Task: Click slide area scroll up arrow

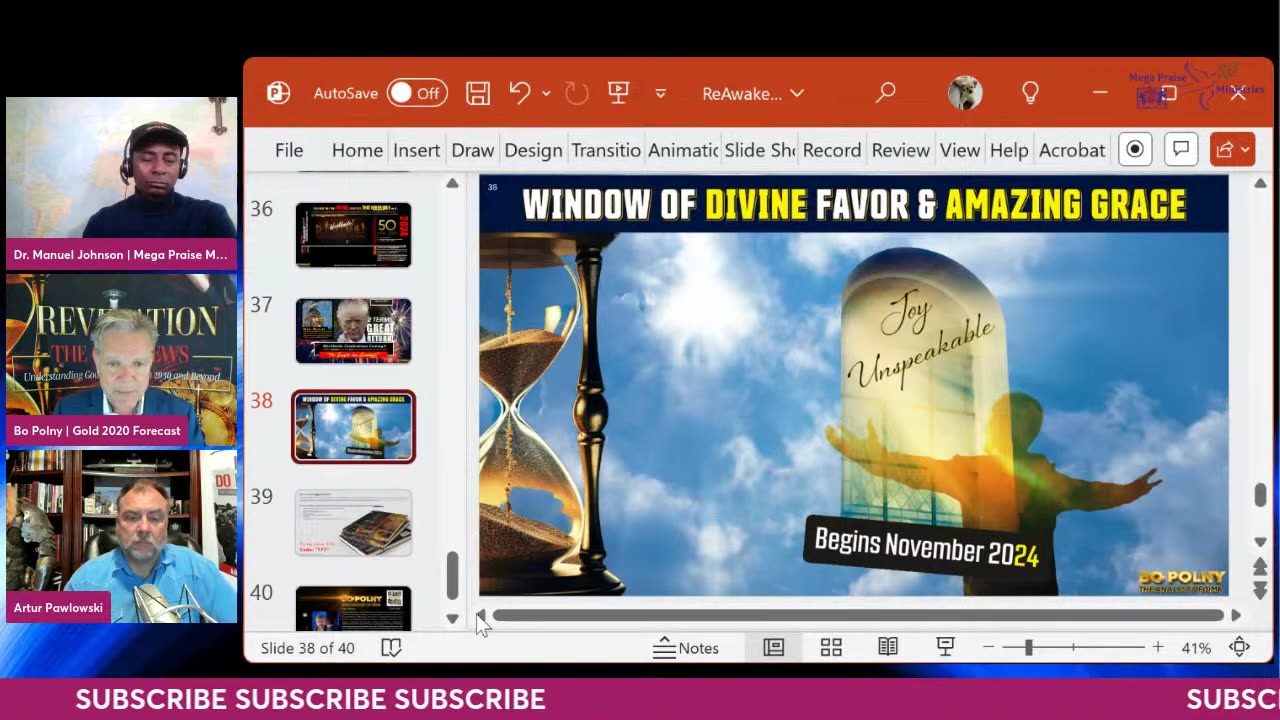Action: (x=1260, y=184)
